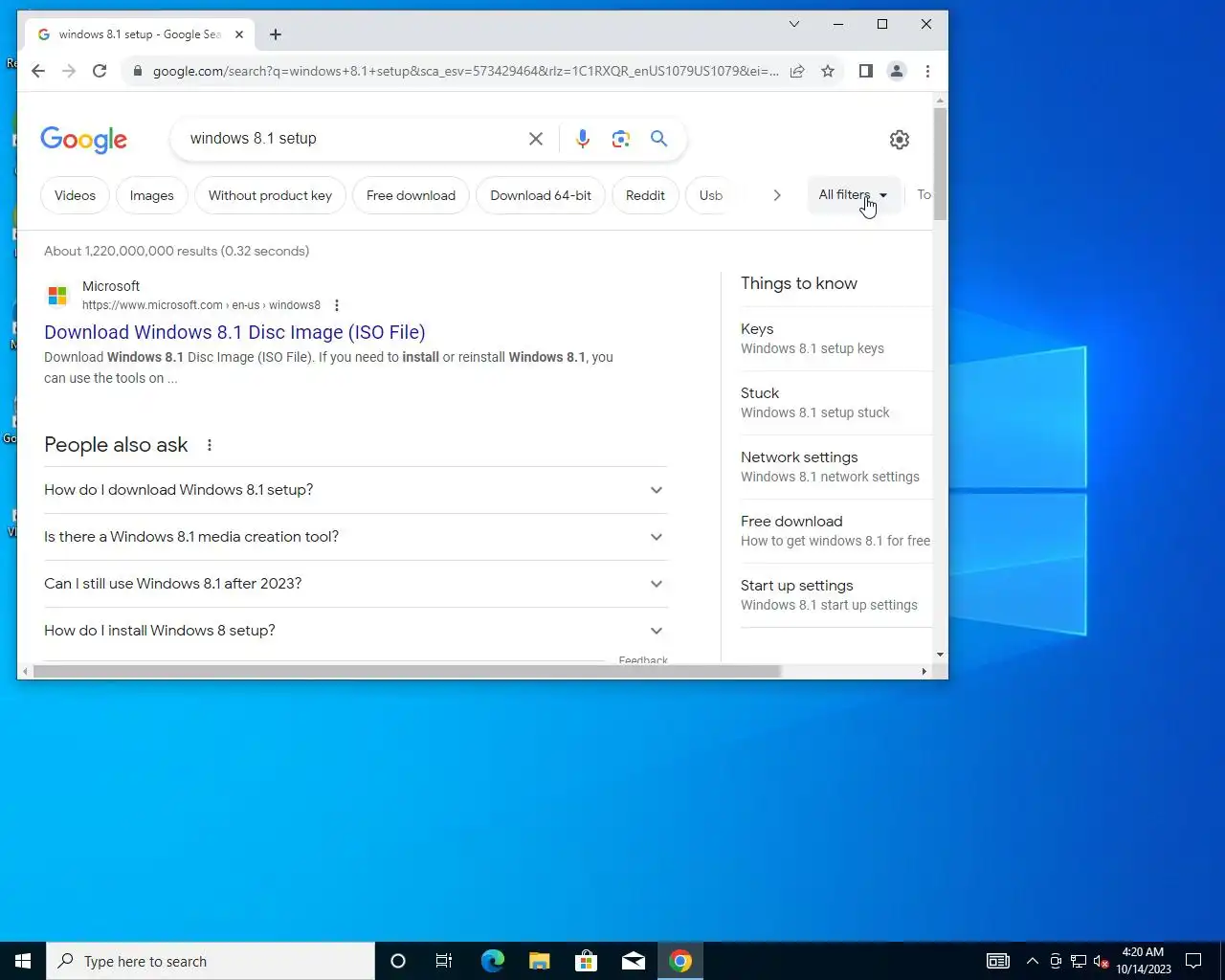Clear the search box with X icon
The height and width of the screenshot is (980, 1225).
[x=536, y=139]
